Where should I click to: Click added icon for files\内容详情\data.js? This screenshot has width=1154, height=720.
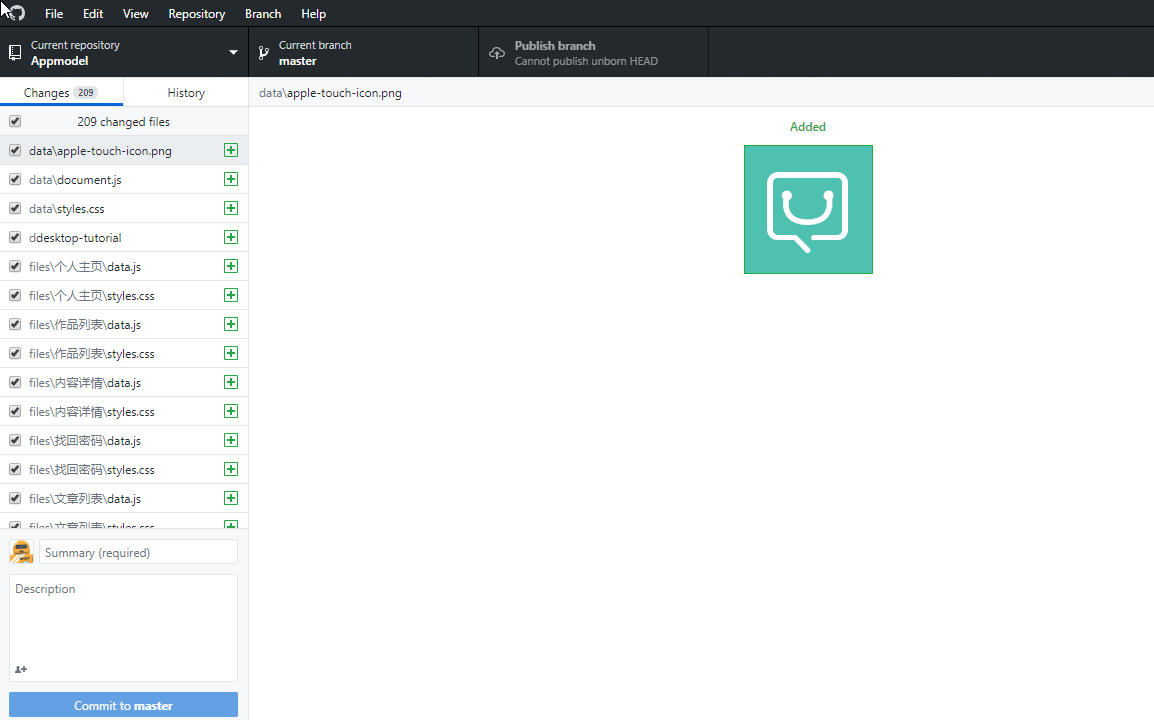(x=231, y=382)
